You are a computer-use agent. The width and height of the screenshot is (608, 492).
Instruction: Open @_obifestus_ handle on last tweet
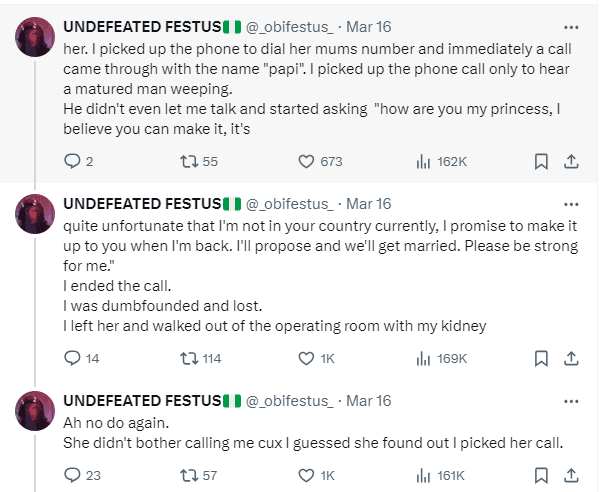289,401
